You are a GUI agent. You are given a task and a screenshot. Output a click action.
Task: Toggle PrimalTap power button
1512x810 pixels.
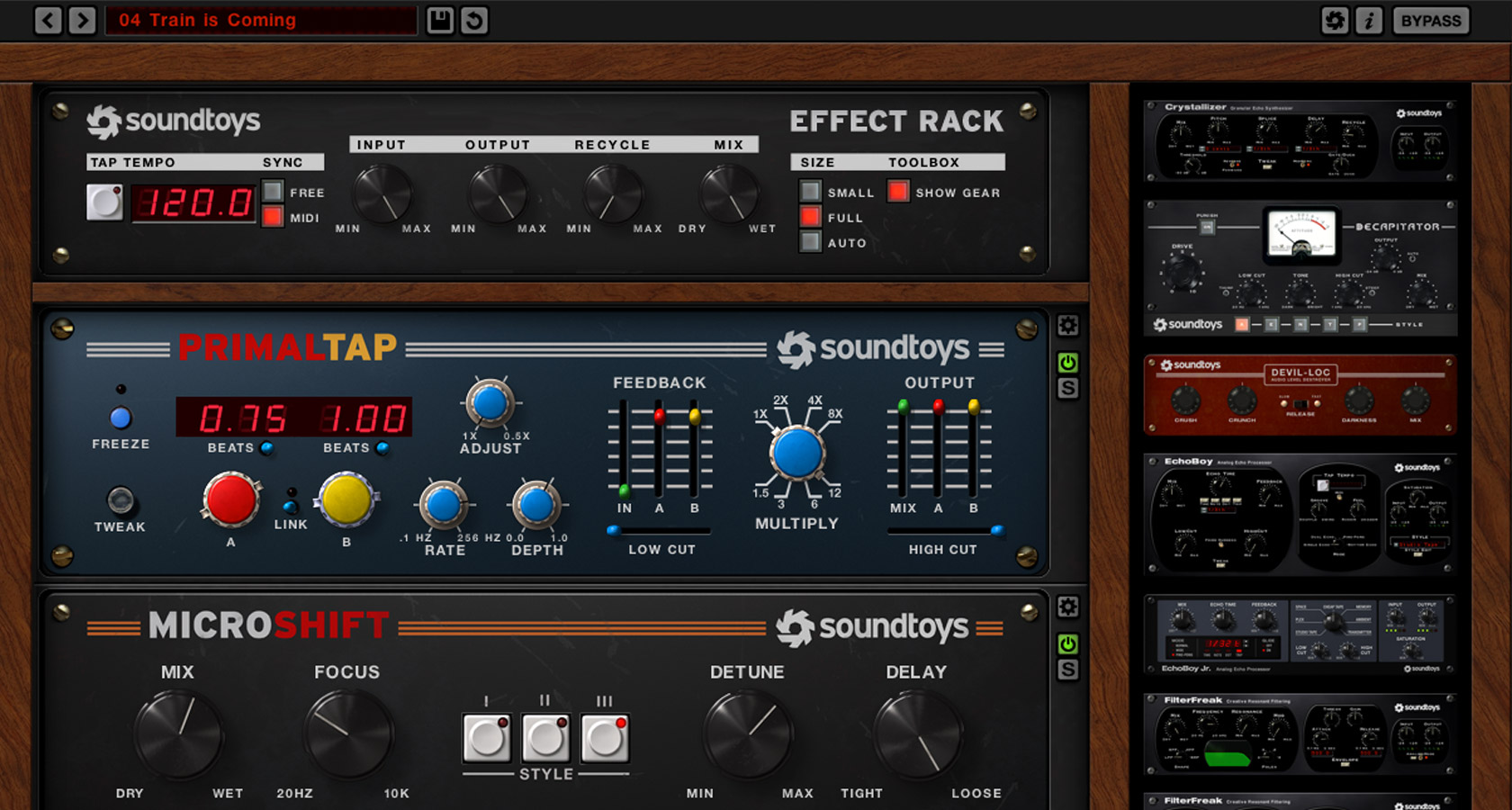click(1067, 363)
